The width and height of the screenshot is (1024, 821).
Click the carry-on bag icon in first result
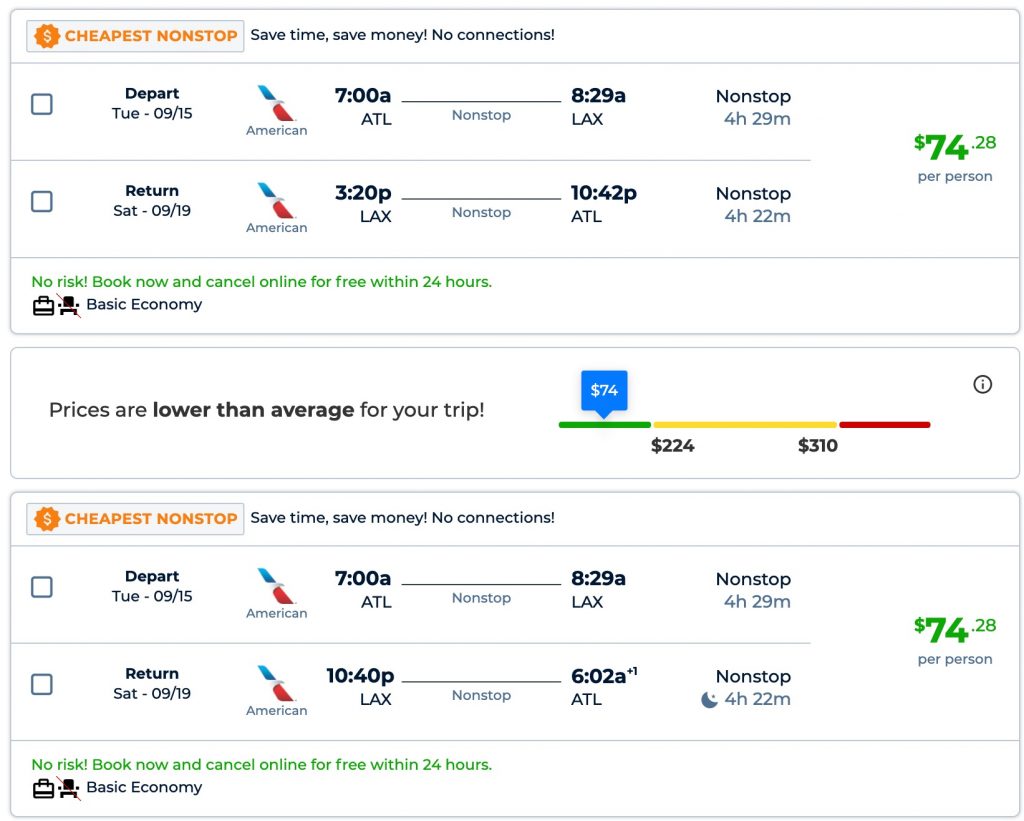tap(43, 306)
